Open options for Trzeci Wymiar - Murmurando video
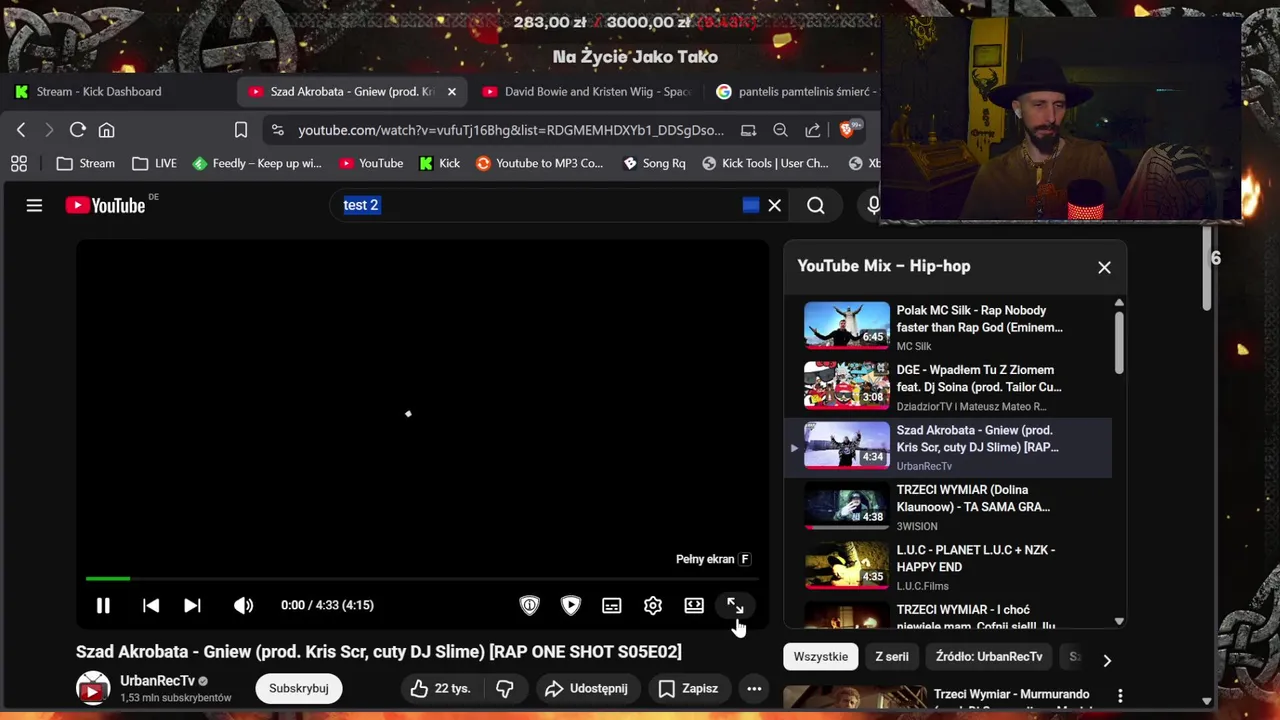This screenshot has width=1280, height=720. (x=1120, y=695)
